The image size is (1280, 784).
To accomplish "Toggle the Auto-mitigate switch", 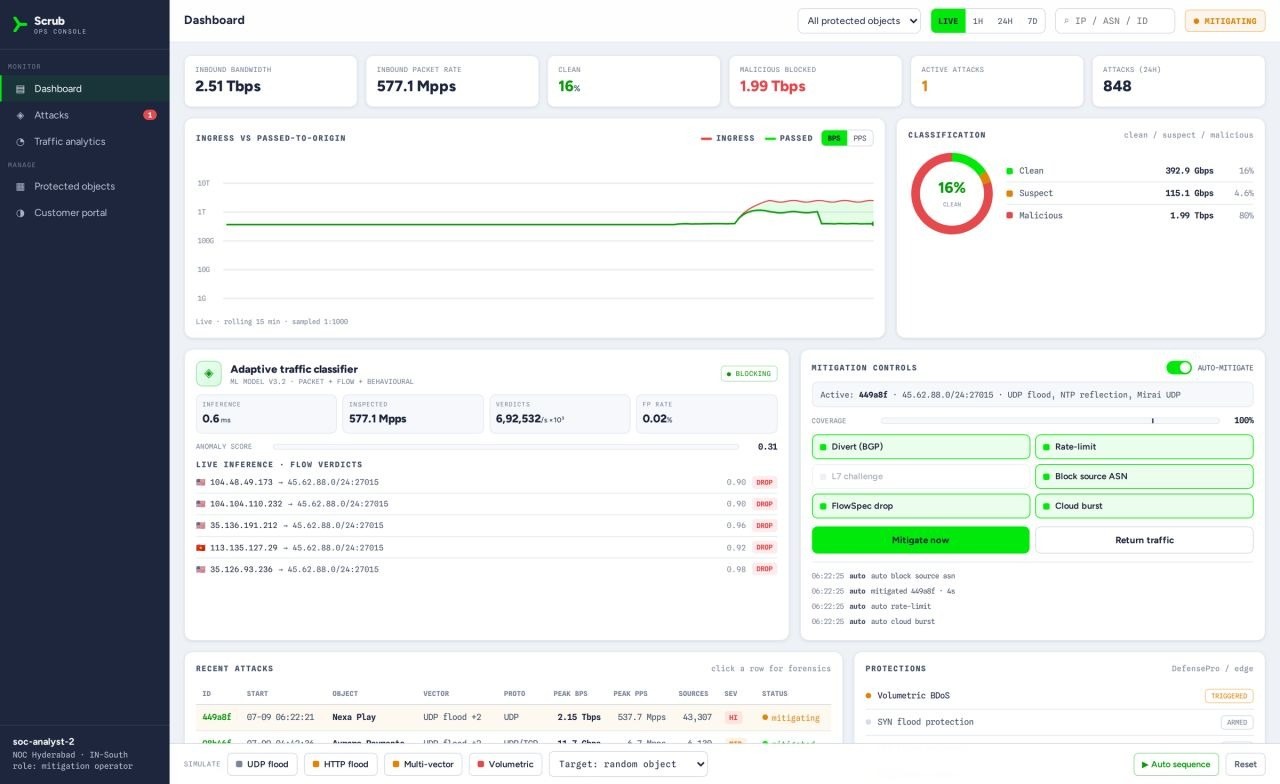I will [1179, 368].
